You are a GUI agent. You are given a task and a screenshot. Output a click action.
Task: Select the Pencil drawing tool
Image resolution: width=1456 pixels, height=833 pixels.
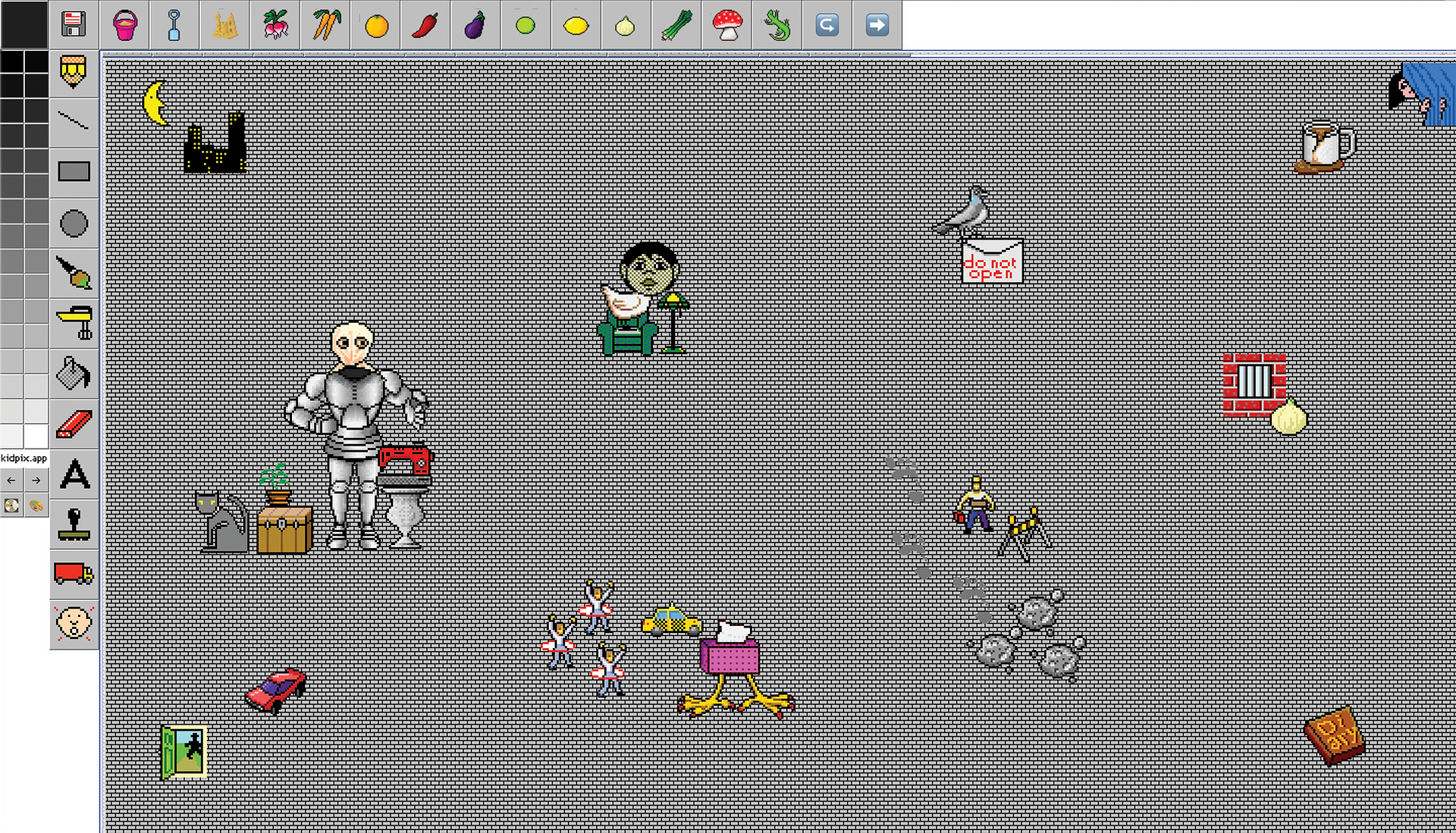(74, 72)
